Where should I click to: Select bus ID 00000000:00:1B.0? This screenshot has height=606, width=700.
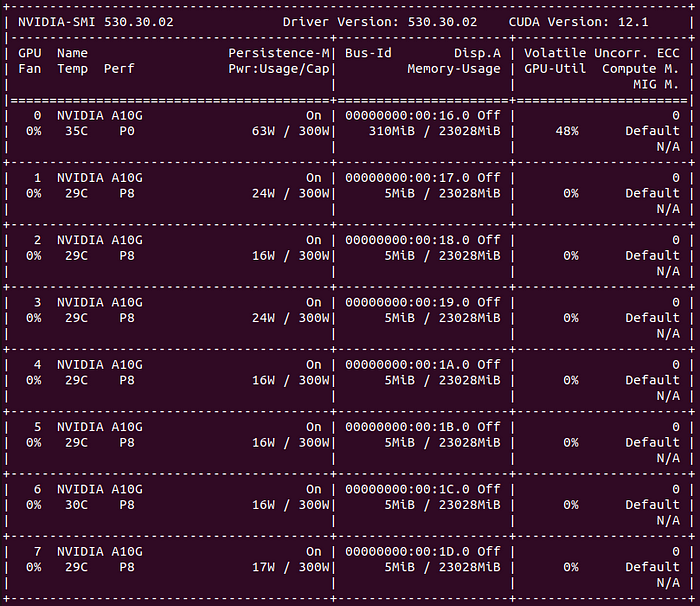pos(407,427)
